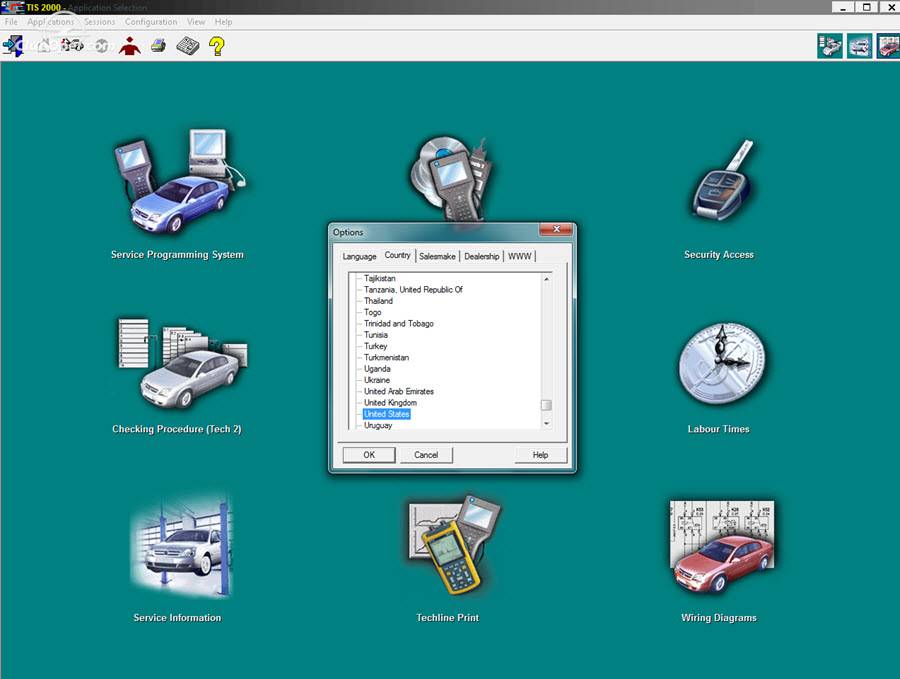Click the yellow question mark help icon

(x=216, y=46)
